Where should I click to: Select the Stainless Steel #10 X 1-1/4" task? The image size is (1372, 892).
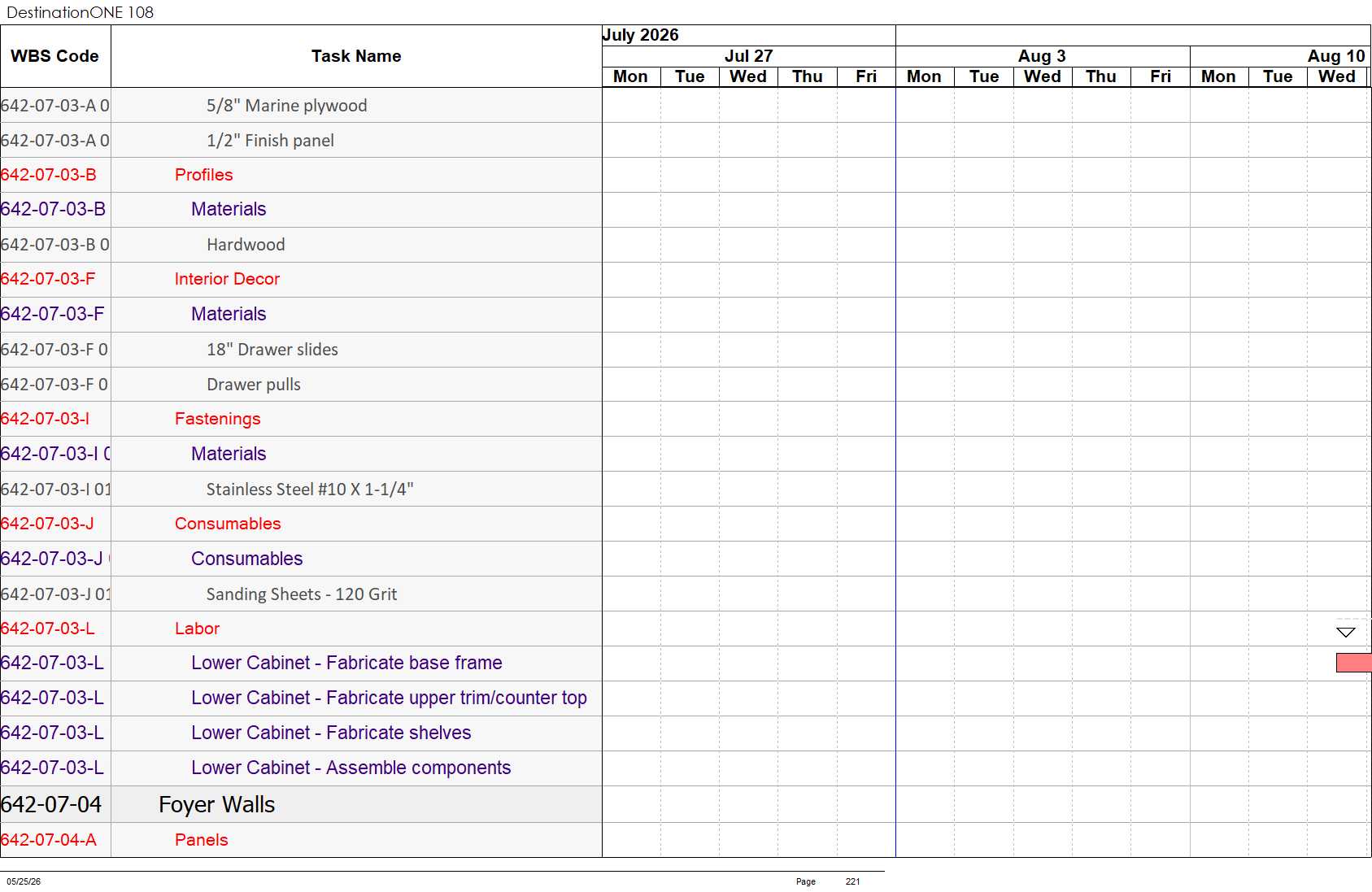(309, 490)
